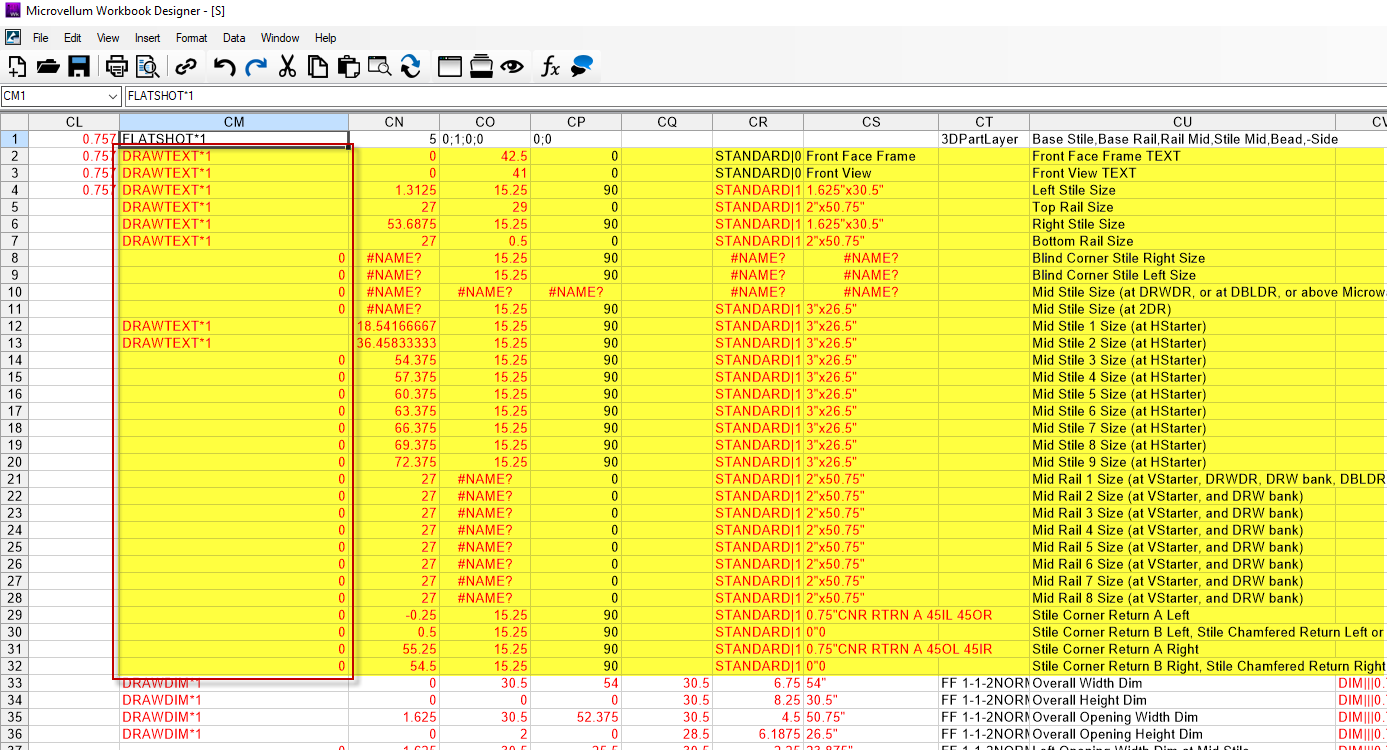Click the formula bar showing FLATSHOT*1
The height and width of the screenshot is (750, 1387).
755,96
